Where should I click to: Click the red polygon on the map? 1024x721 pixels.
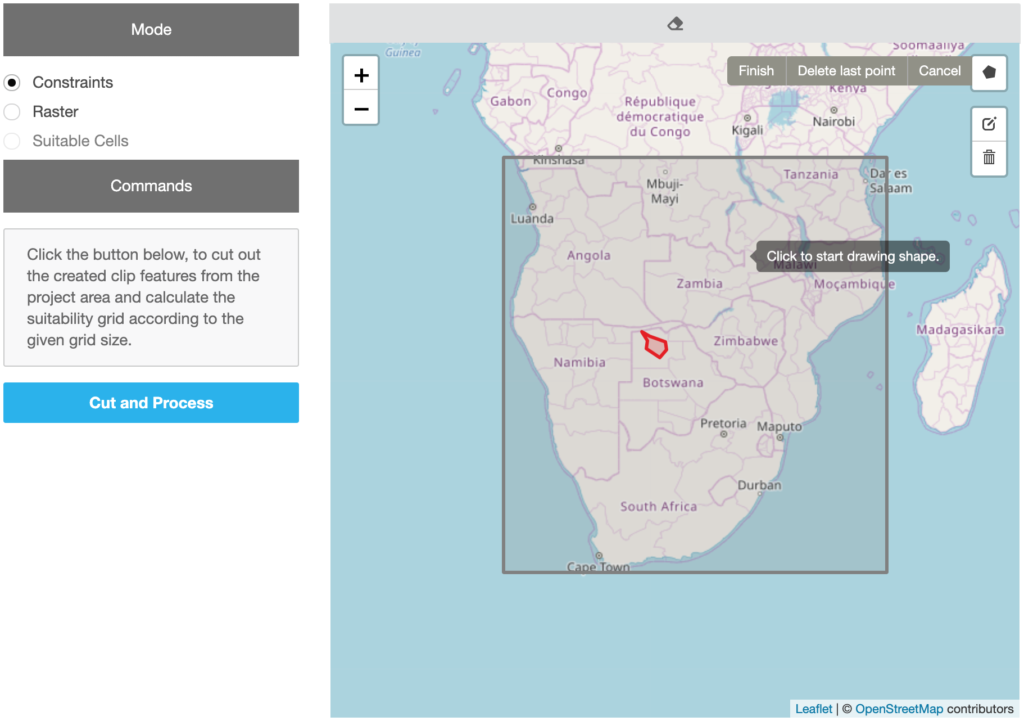tap(654, 344)
